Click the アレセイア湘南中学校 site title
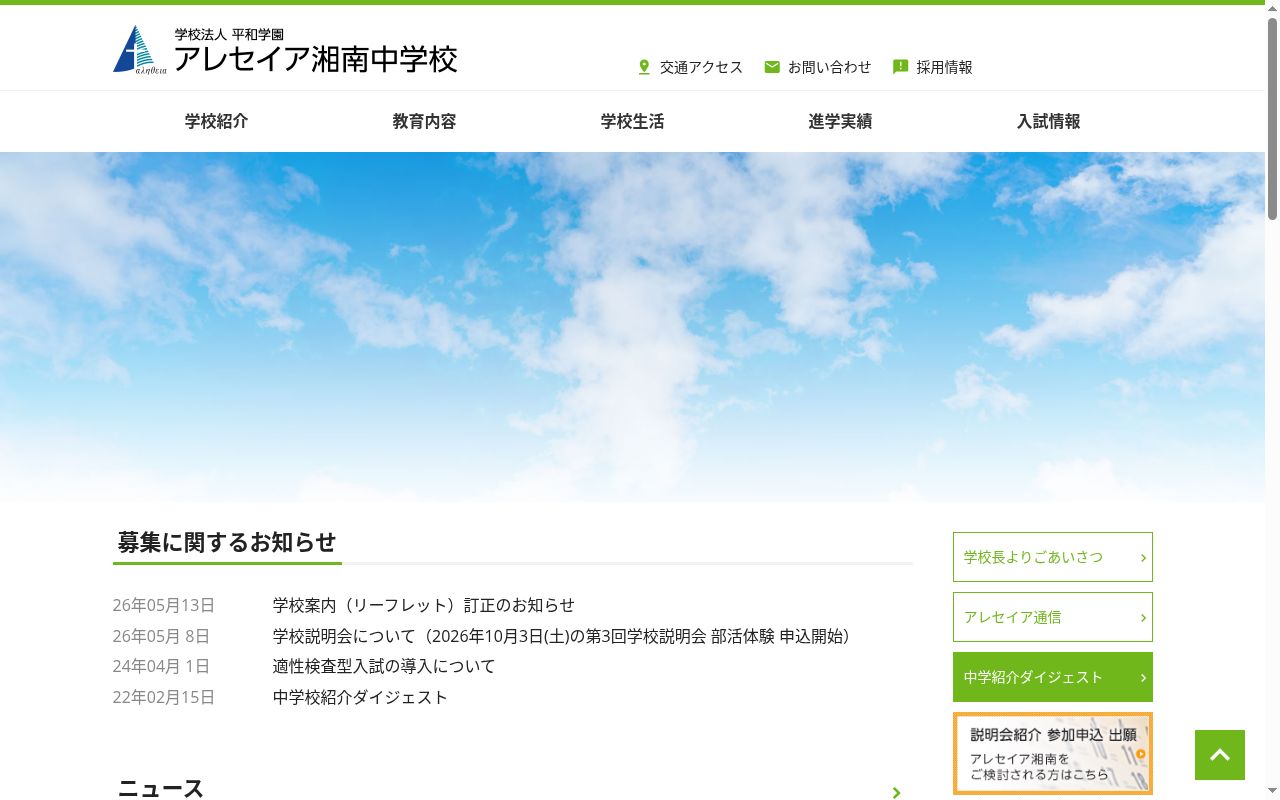This screenshot has width=1280, height=800. point(315,59)
